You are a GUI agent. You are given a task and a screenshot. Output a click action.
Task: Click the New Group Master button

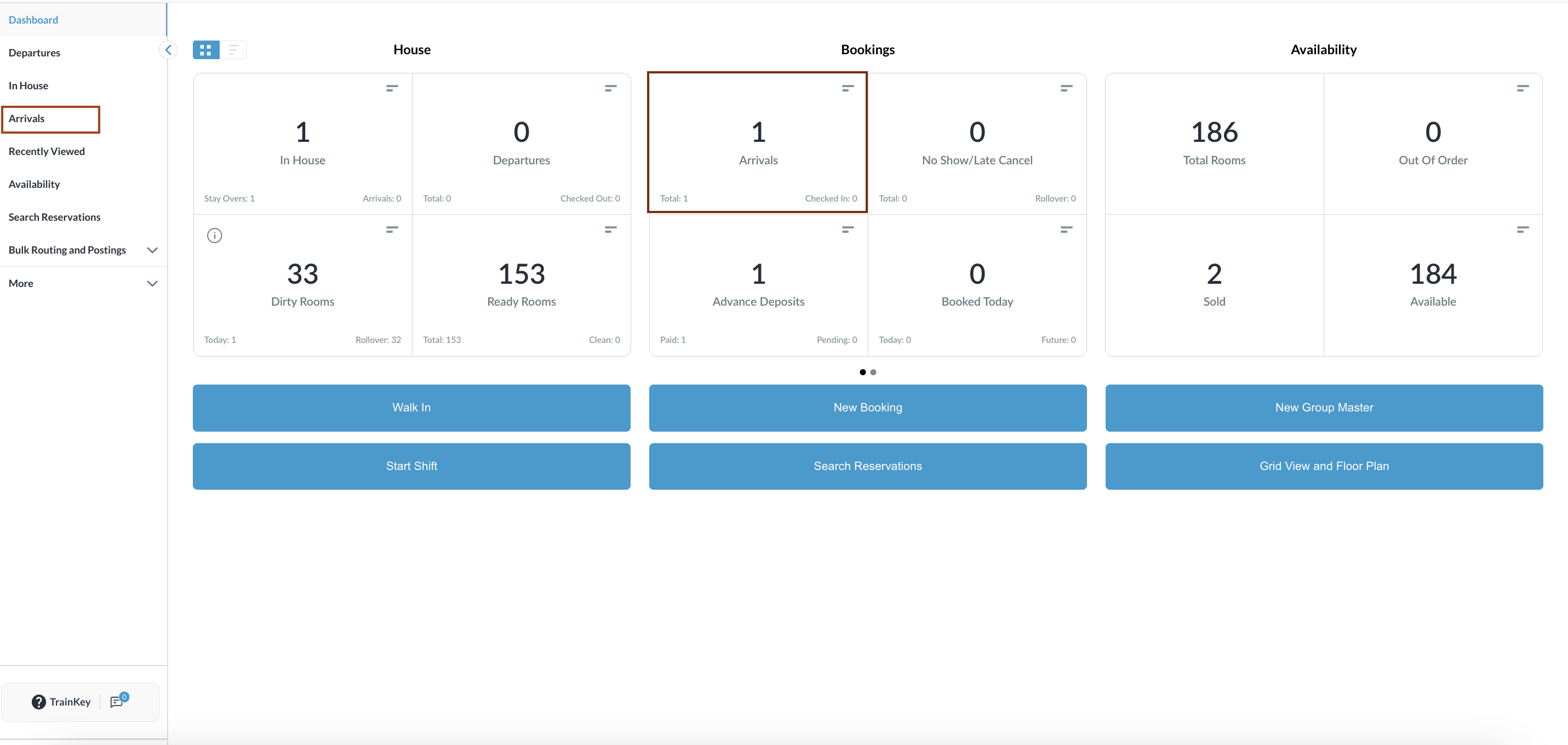tap(1323, 408)
